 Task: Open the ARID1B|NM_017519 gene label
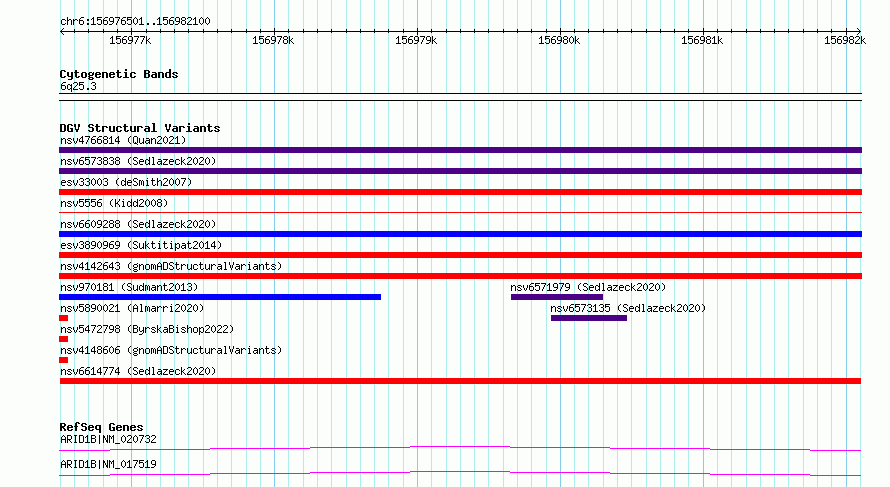(x=108, y=464)
